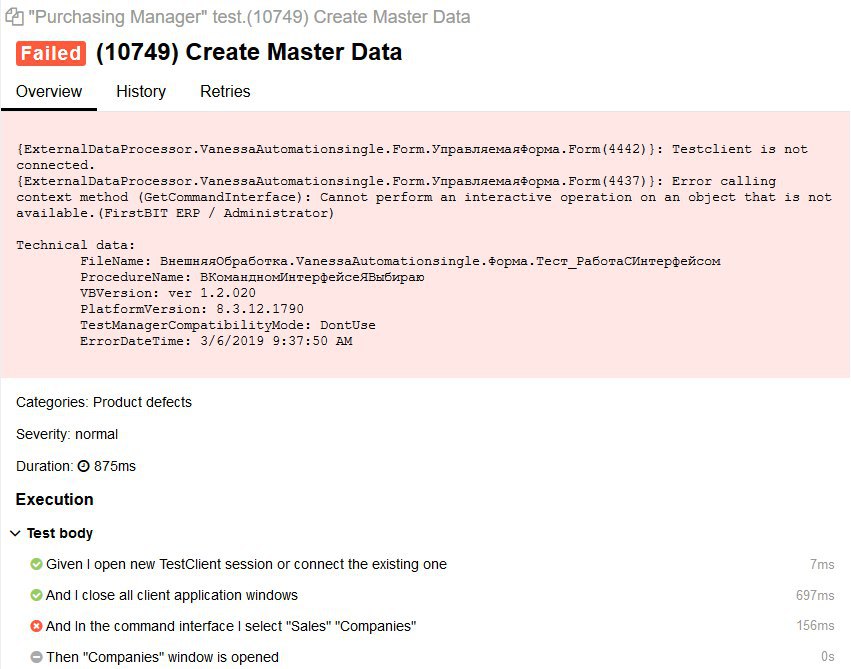The image size is (851, 669).
Task: Open step 'Then "Companies" window is opened'
Action: pyautogui.click(x=162, y=657)
